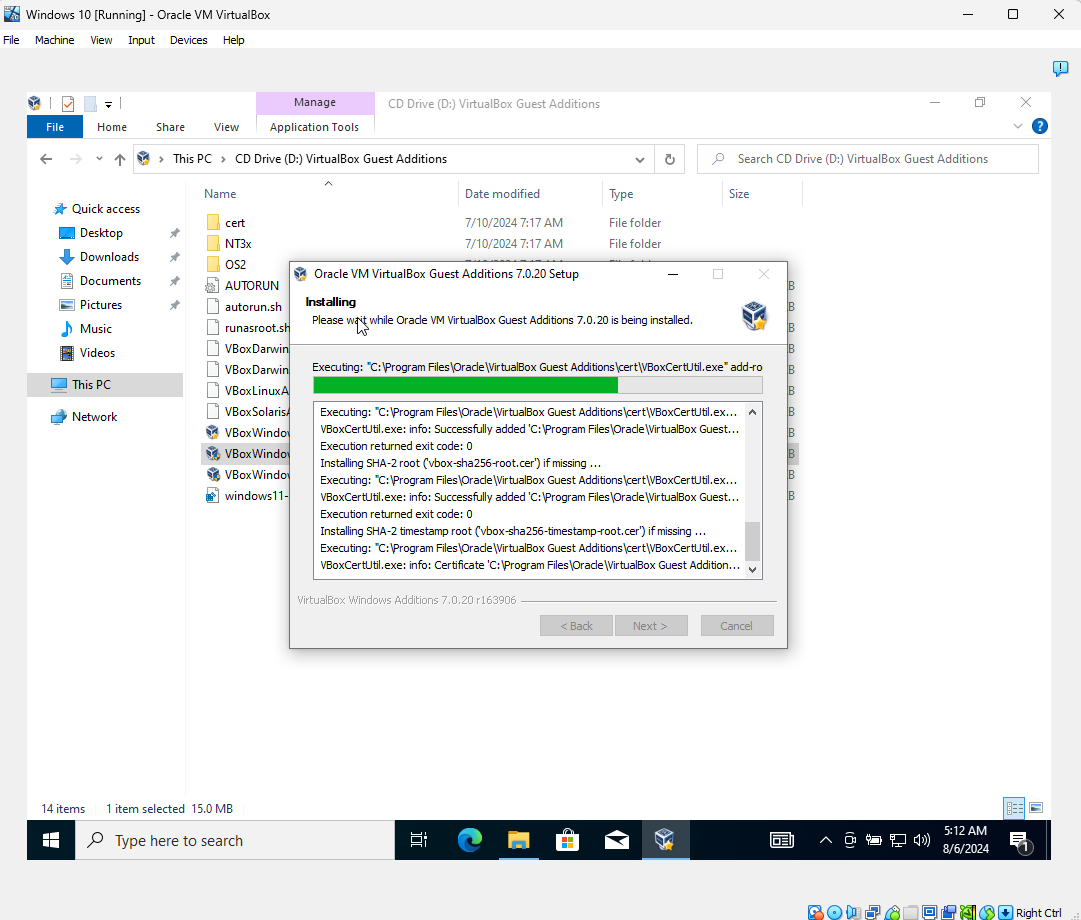
Task: Open Microsoft Edge from the taskbar
Action: coord(469,840)
